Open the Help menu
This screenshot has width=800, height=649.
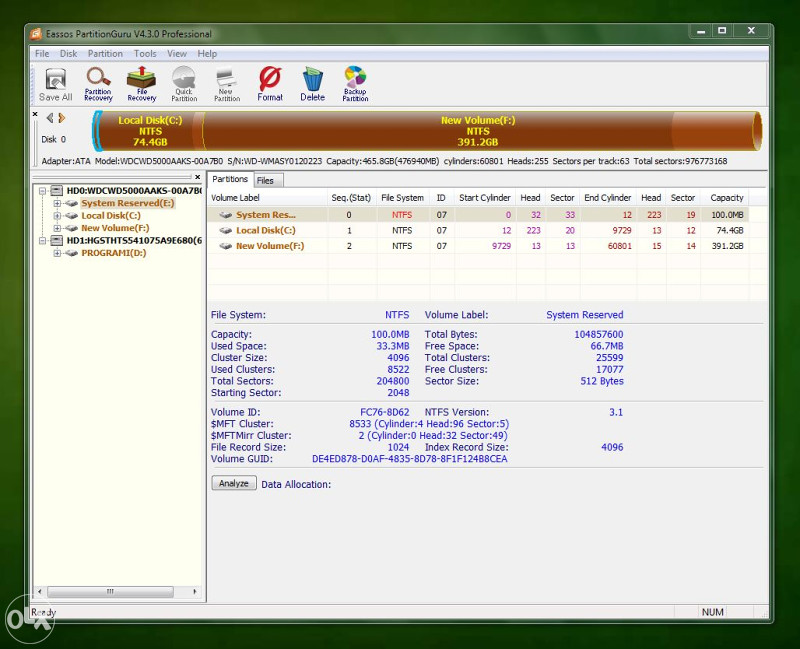207,54
